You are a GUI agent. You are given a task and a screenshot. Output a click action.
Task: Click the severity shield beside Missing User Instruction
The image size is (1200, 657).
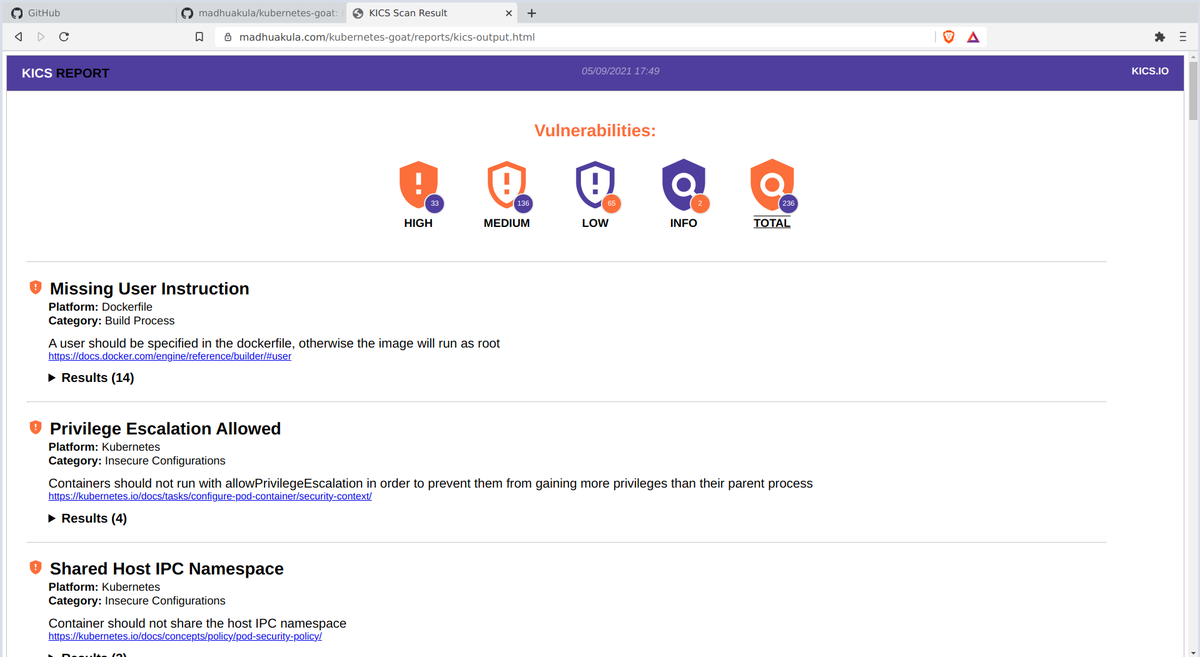pyautogui.click(x=35, y=287)
